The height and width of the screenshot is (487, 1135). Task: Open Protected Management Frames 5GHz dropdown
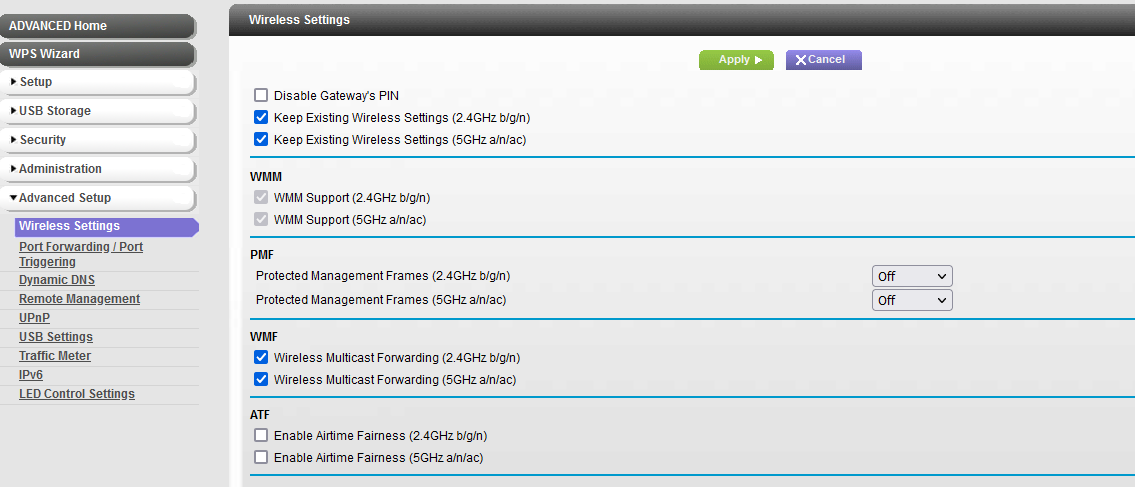[912, 300]
